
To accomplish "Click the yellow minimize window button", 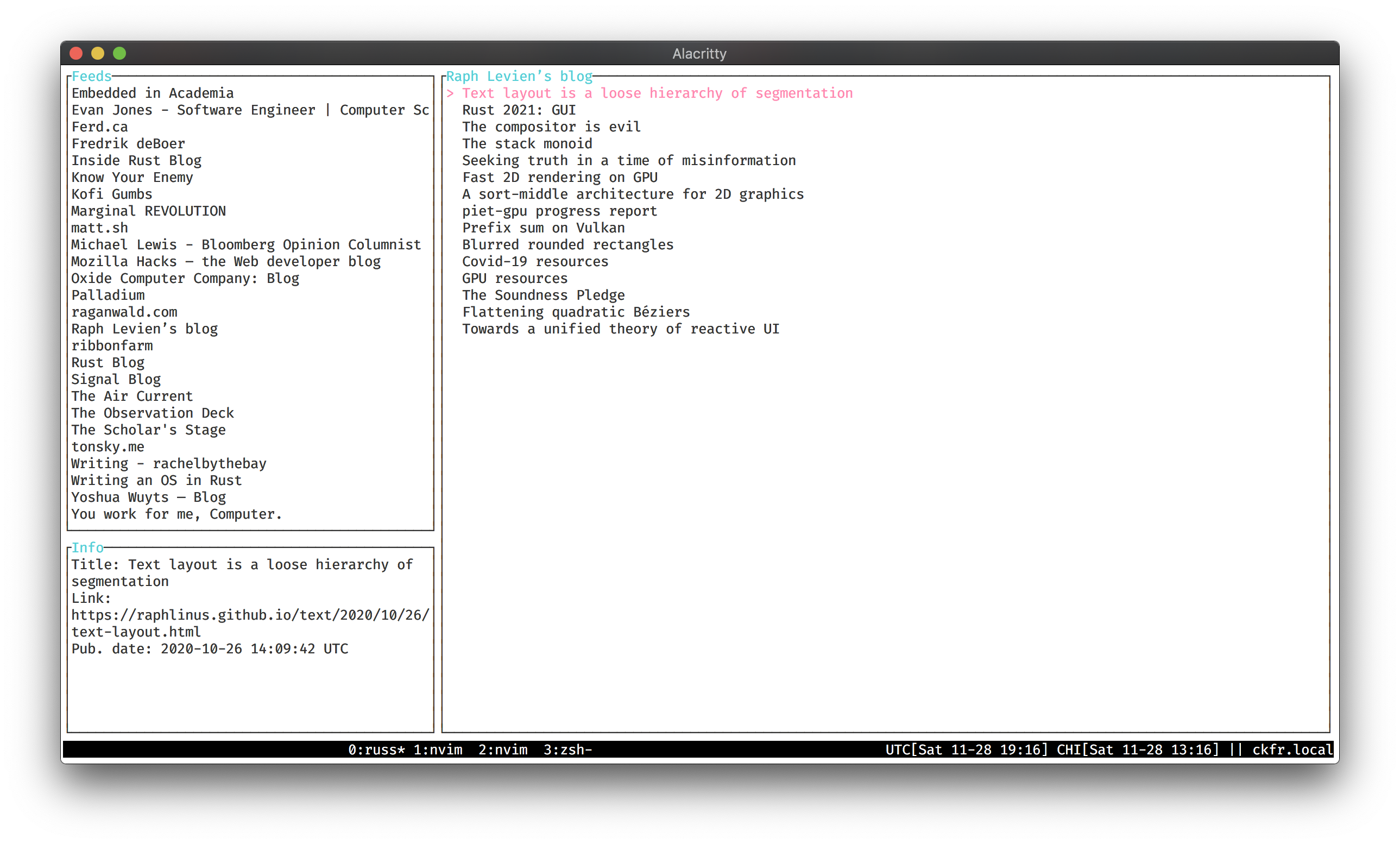I will click(x=98, y=53).
